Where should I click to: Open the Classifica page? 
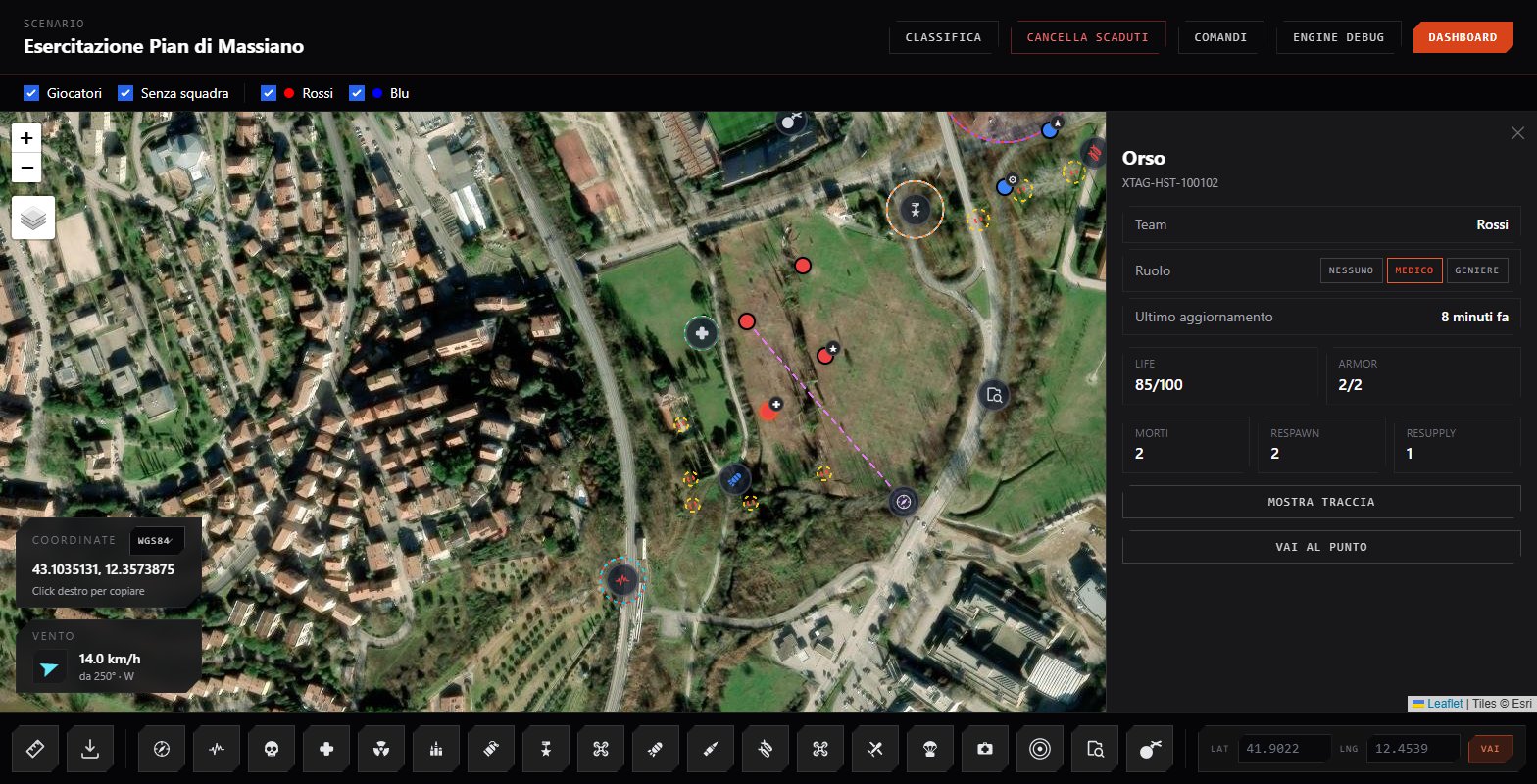(x=943, y=37)
